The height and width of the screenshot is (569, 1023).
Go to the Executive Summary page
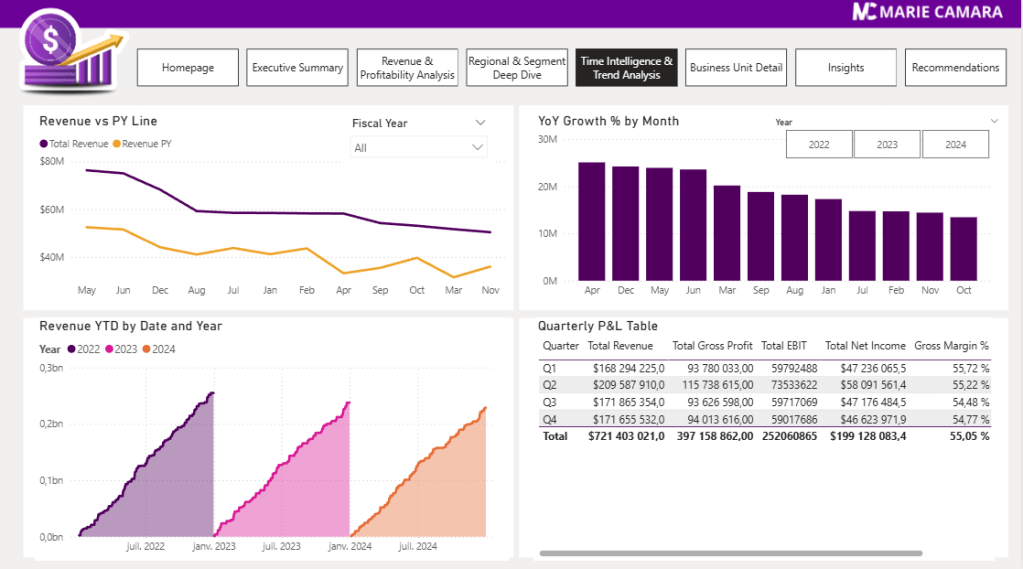pyautogui.click(x=297, y=67)
